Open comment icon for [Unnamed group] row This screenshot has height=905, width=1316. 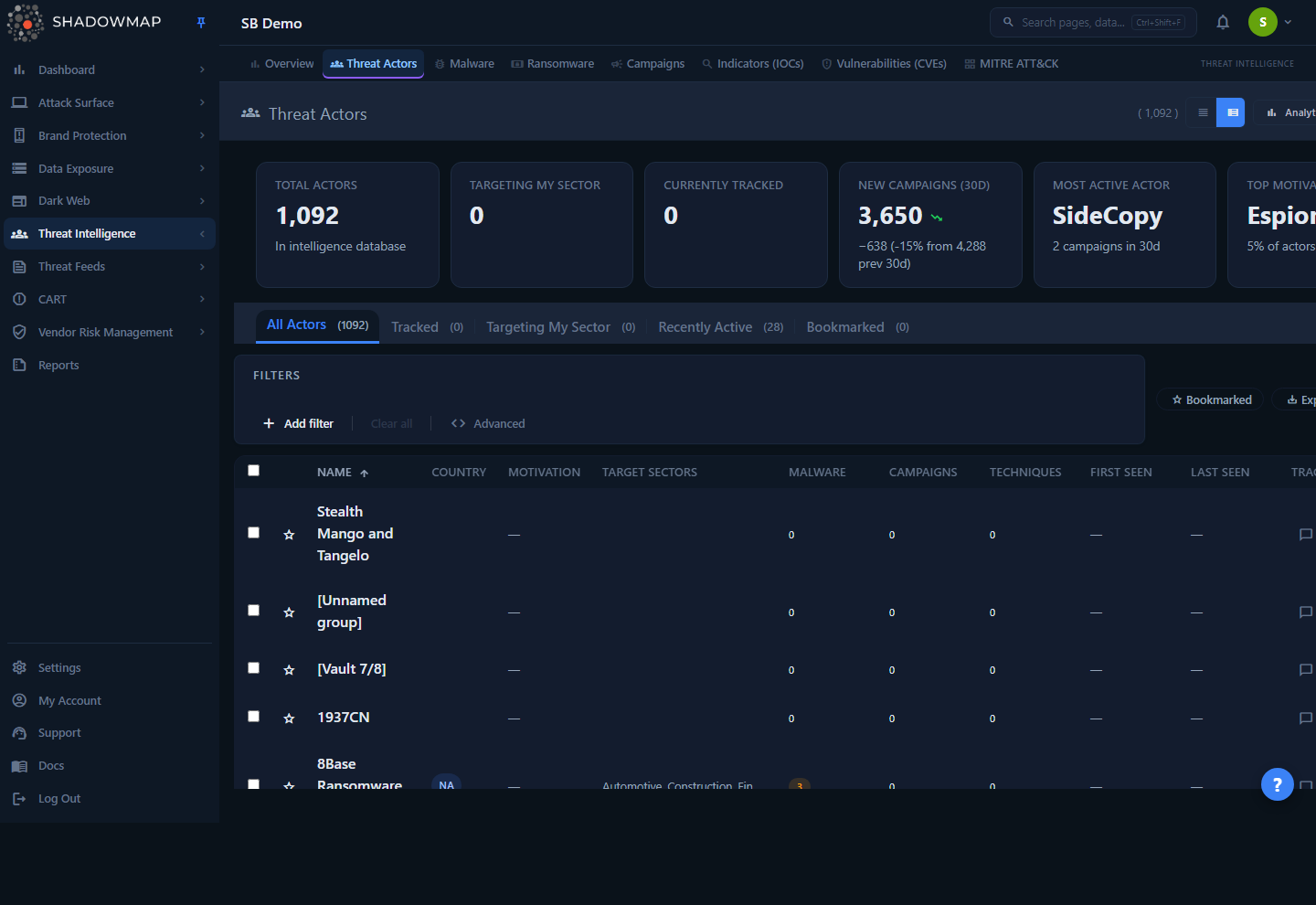[x=1306, y=612]
